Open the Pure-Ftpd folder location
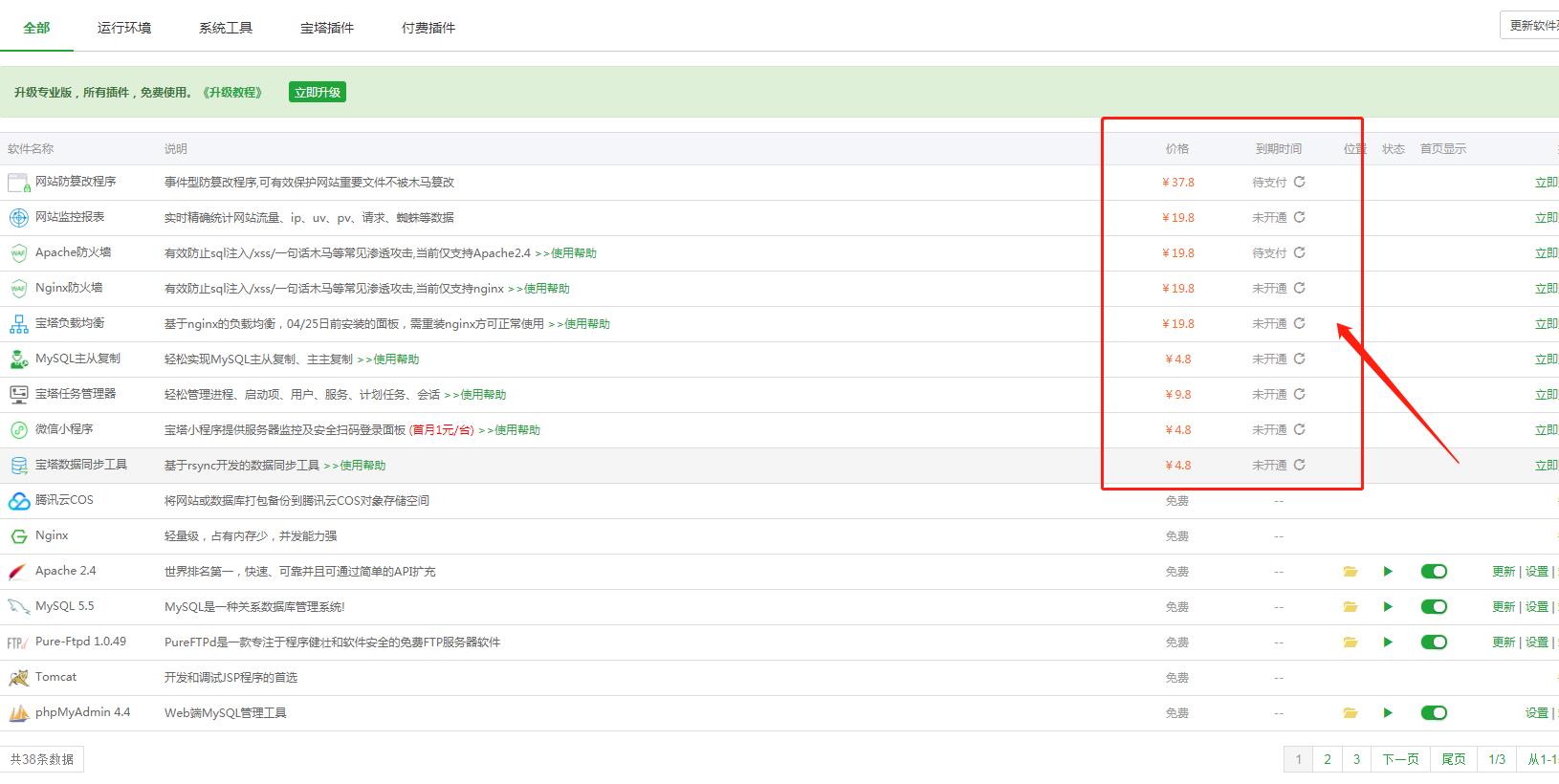This screenshot has height=784, width=1559. click(x=1350, y=642)
